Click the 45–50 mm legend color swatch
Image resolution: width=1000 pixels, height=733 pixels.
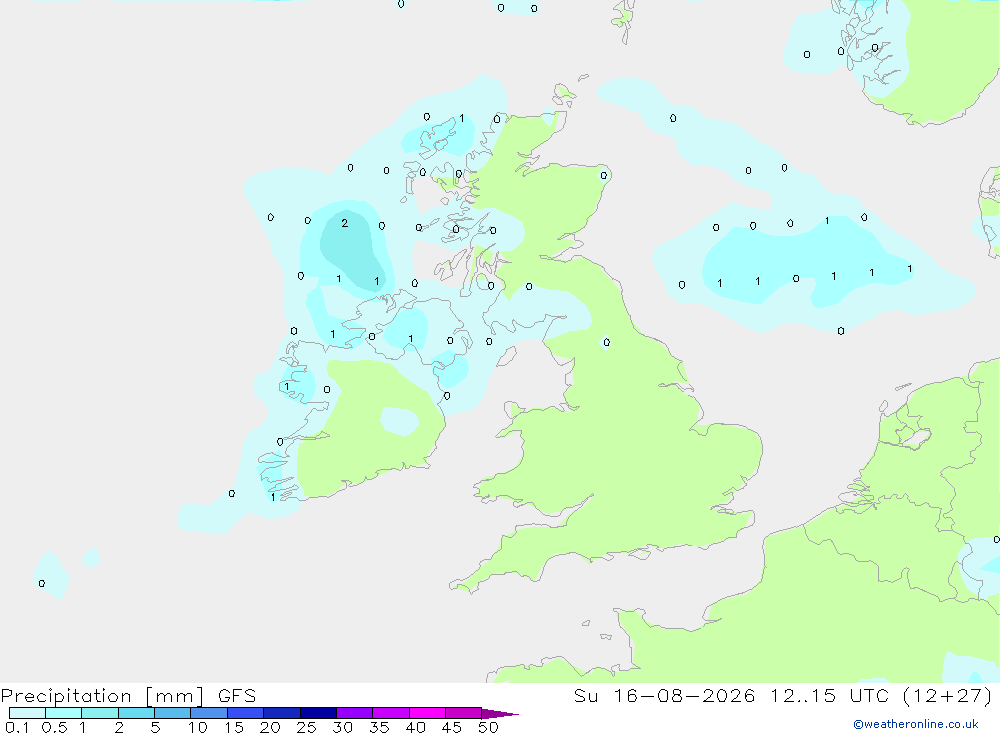[x=464, y=713]
